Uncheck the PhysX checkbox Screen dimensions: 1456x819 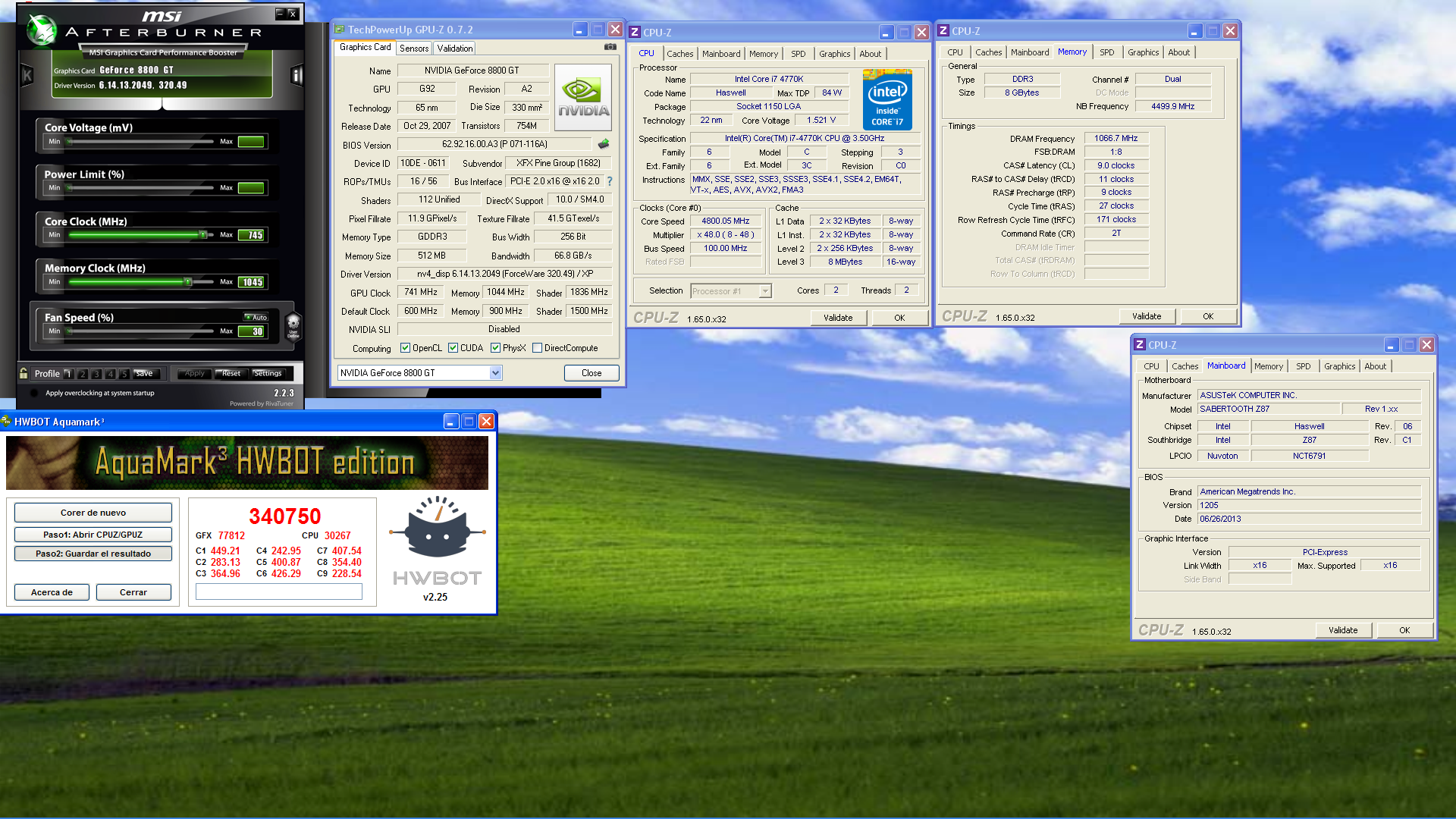[x=495, y=348]
